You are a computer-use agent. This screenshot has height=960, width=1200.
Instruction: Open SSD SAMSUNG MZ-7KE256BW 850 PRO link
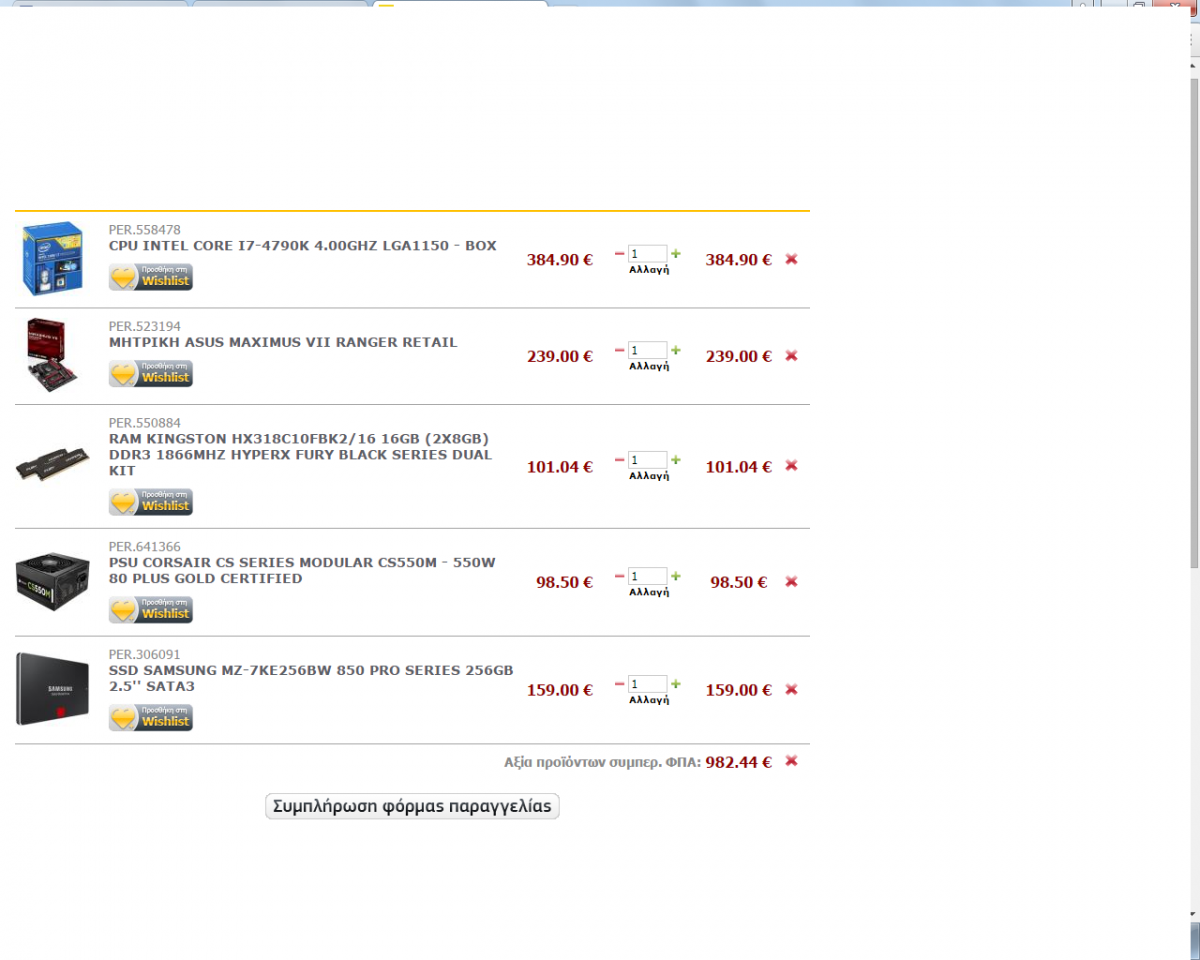[x=311, y=678]
